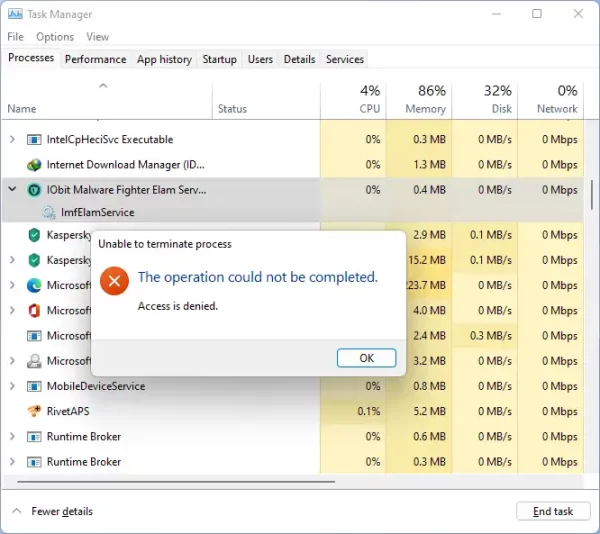Switch to the Startup tab
Image resolution: width=600 pixels, height=534 pixels.
point(220,59)
